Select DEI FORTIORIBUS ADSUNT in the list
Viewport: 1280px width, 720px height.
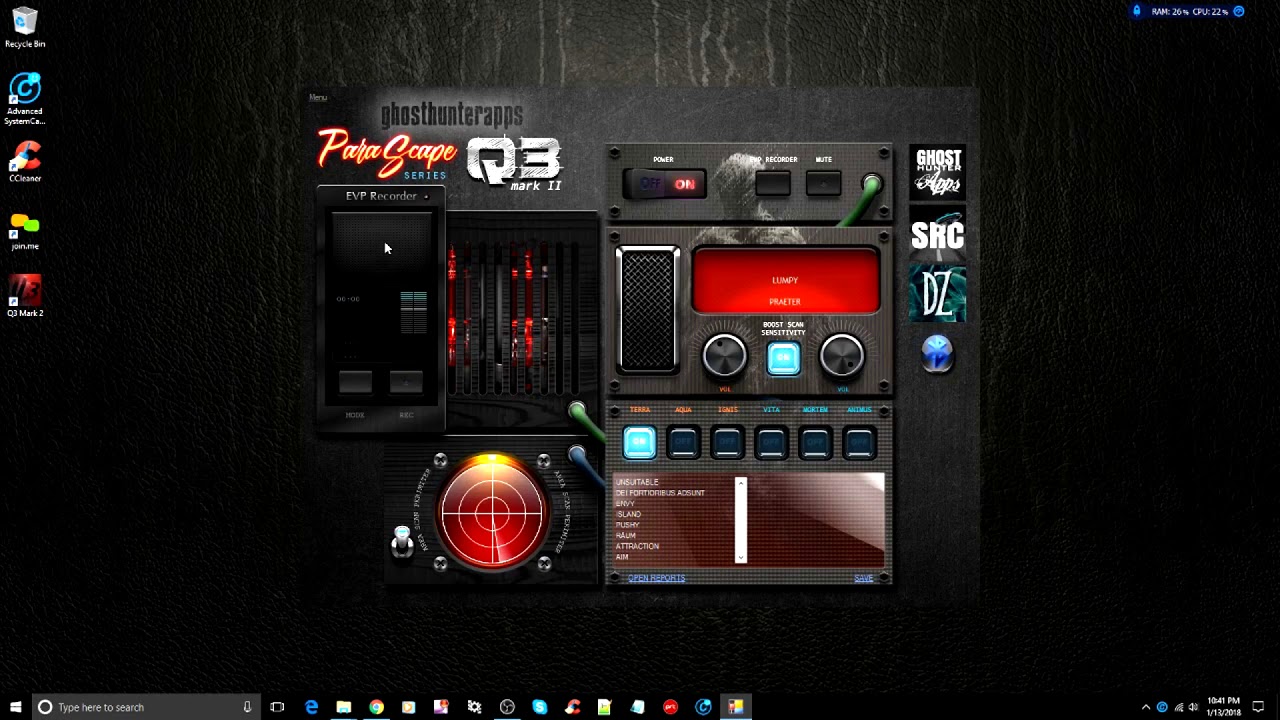click(660, 493)
